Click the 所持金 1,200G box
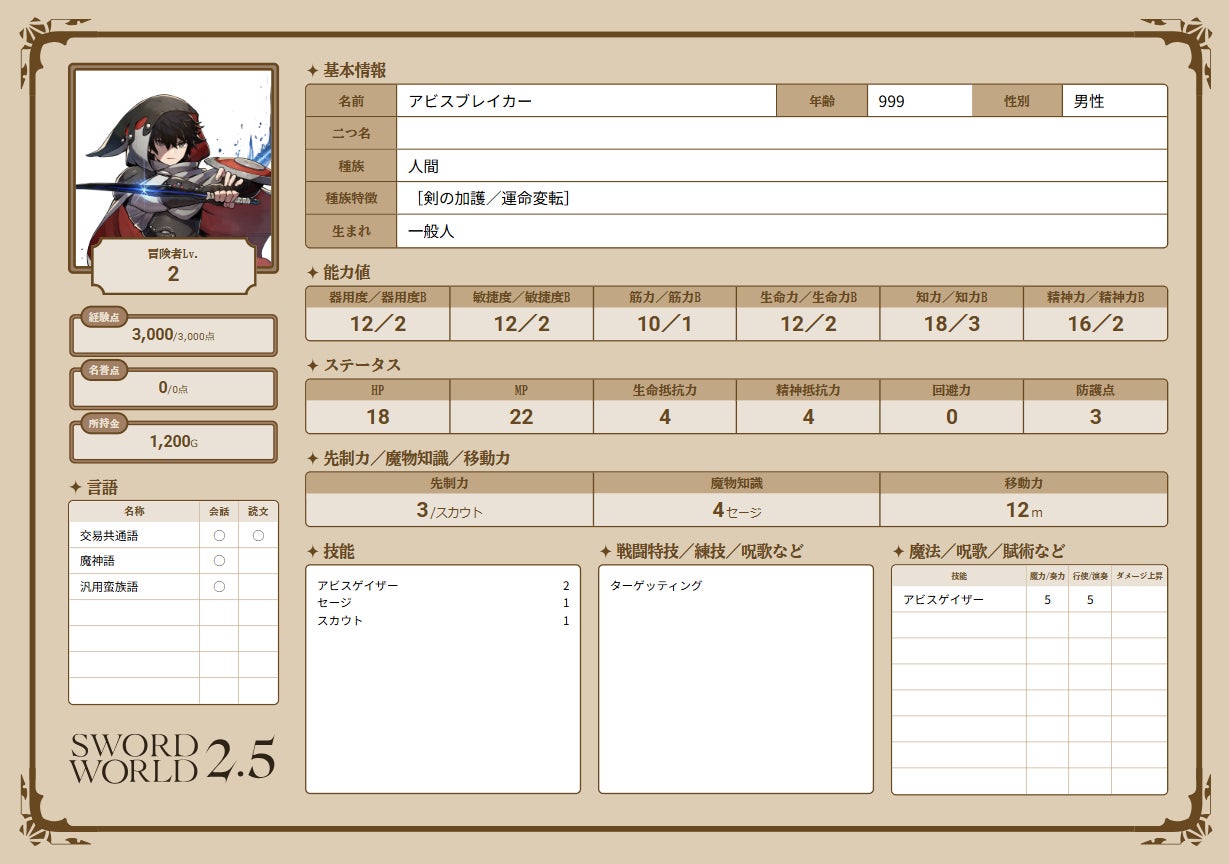 (173, 442)
